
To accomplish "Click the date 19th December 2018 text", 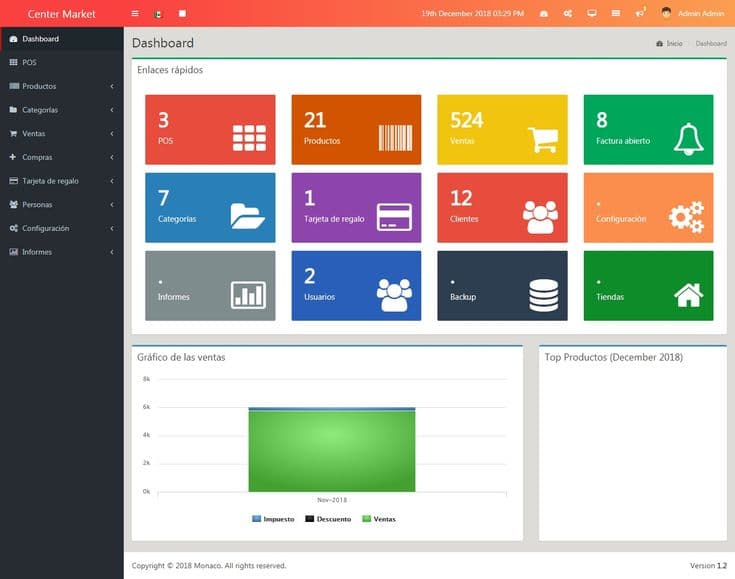I will coord(472,14).
